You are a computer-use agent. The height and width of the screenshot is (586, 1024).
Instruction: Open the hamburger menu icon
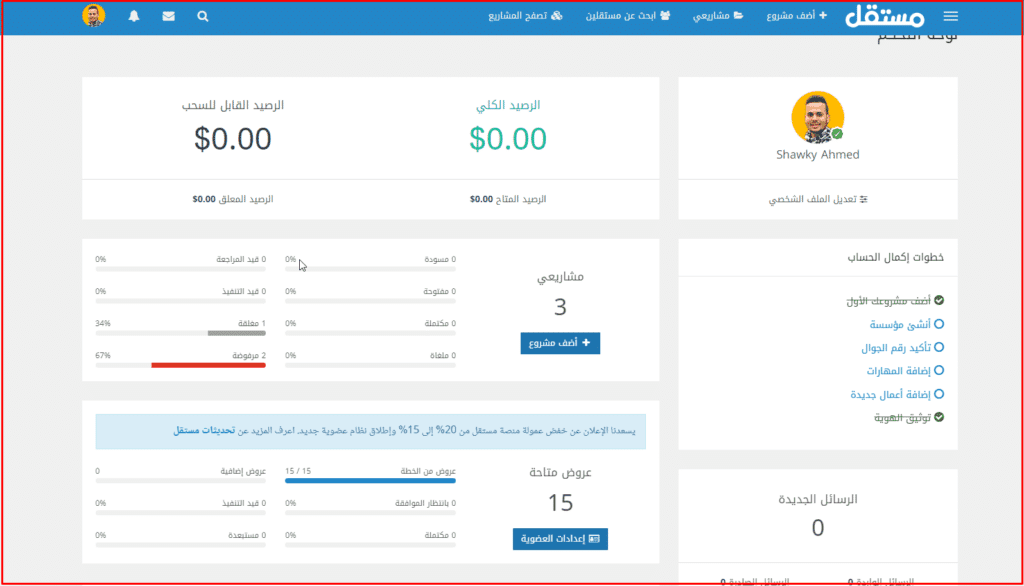pos(950,16)
